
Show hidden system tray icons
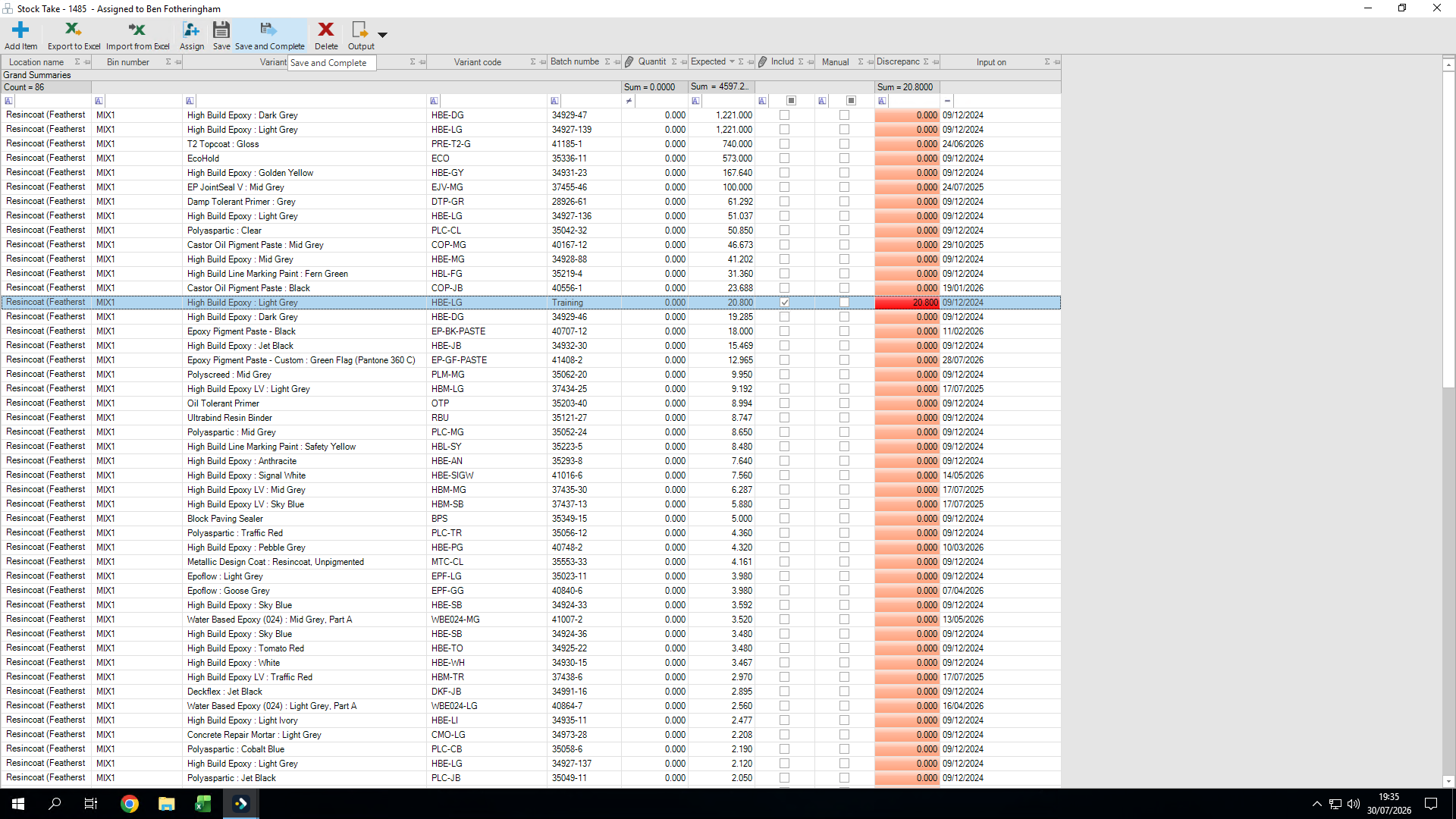(x=1316, y=804)
